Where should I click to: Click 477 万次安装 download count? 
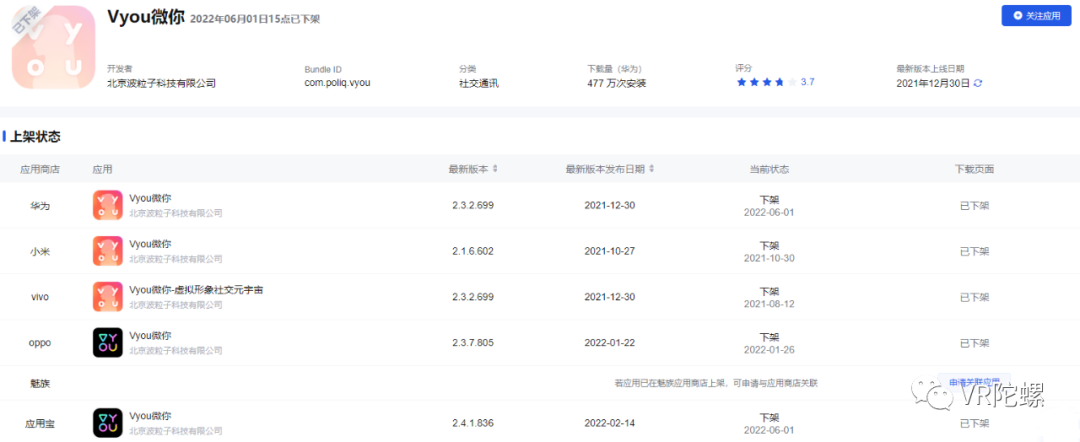click(616, 83)
